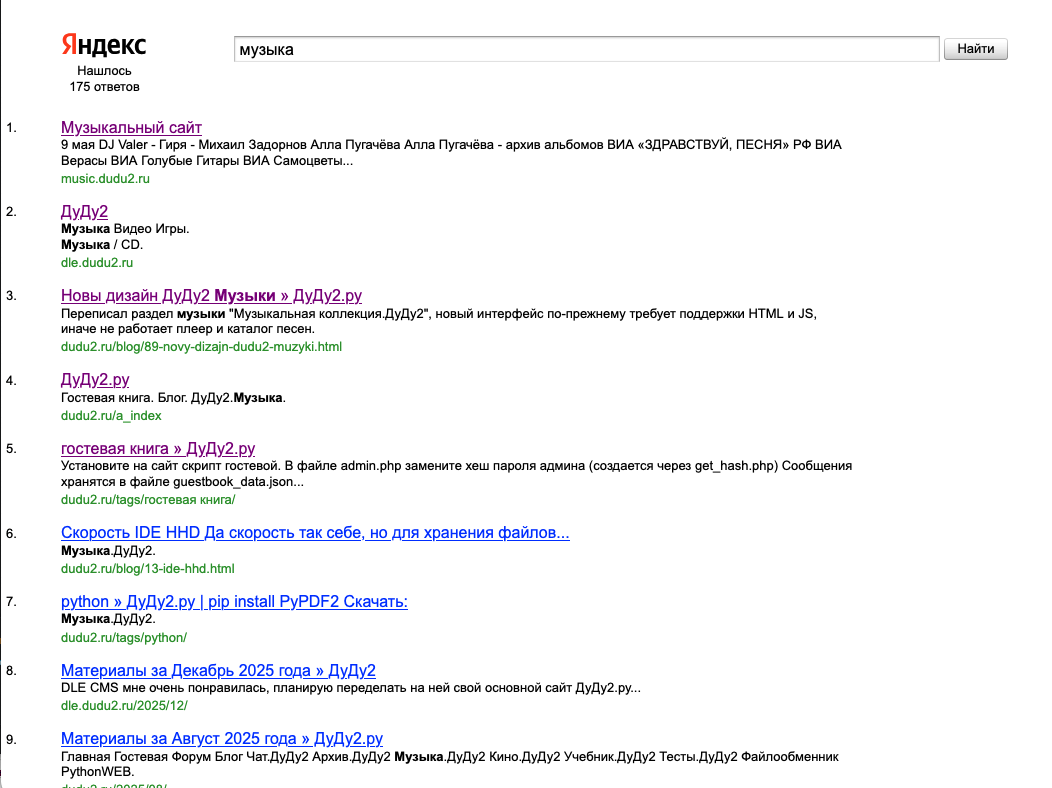Click the dudu2.ru/blog/13-ide-hhd.html URL
Viewport: 1052px width, 788px height.
pos(148,569)
